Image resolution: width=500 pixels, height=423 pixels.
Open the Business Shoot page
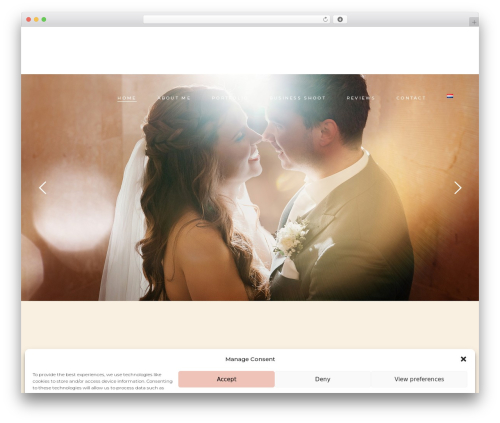297,98
